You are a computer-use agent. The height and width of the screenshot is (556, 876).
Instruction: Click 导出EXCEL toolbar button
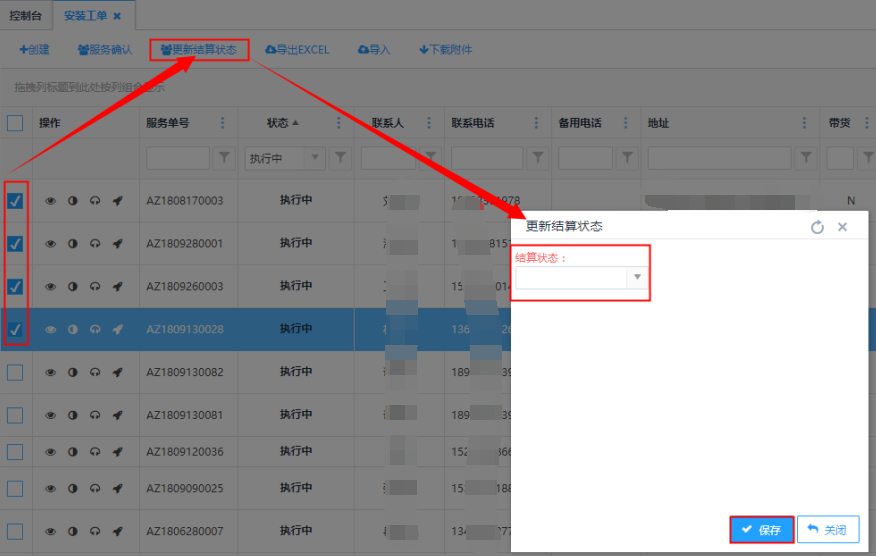(x=297, y=49)
